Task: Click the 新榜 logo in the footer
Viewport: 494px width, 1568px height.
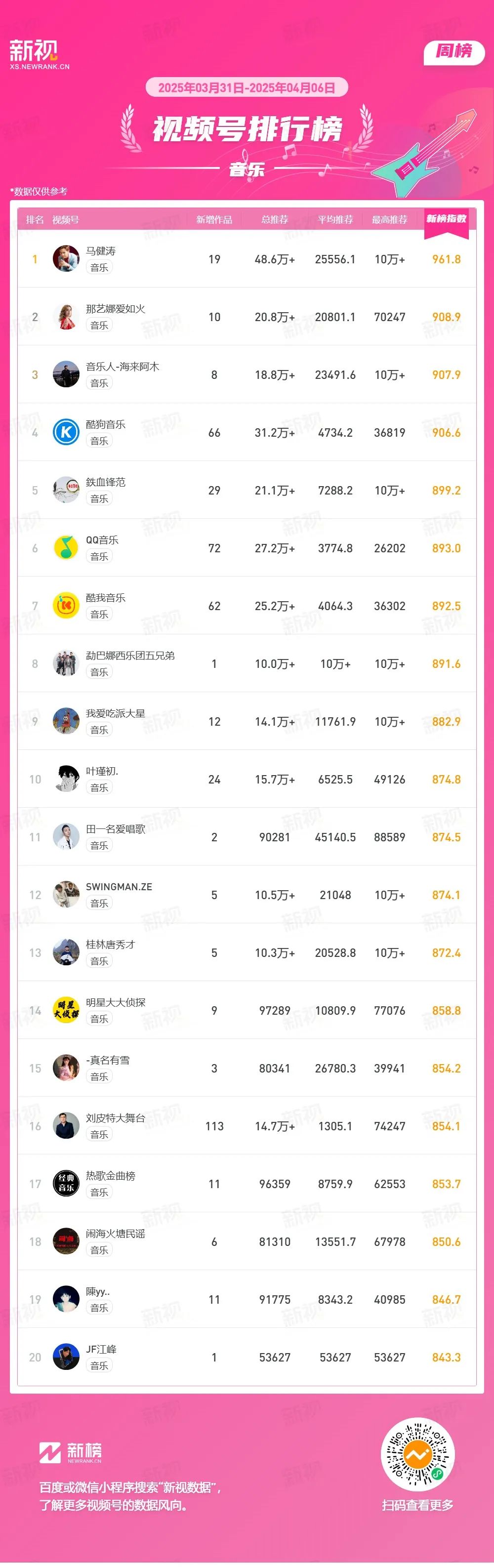Action: coord(71,1453)
